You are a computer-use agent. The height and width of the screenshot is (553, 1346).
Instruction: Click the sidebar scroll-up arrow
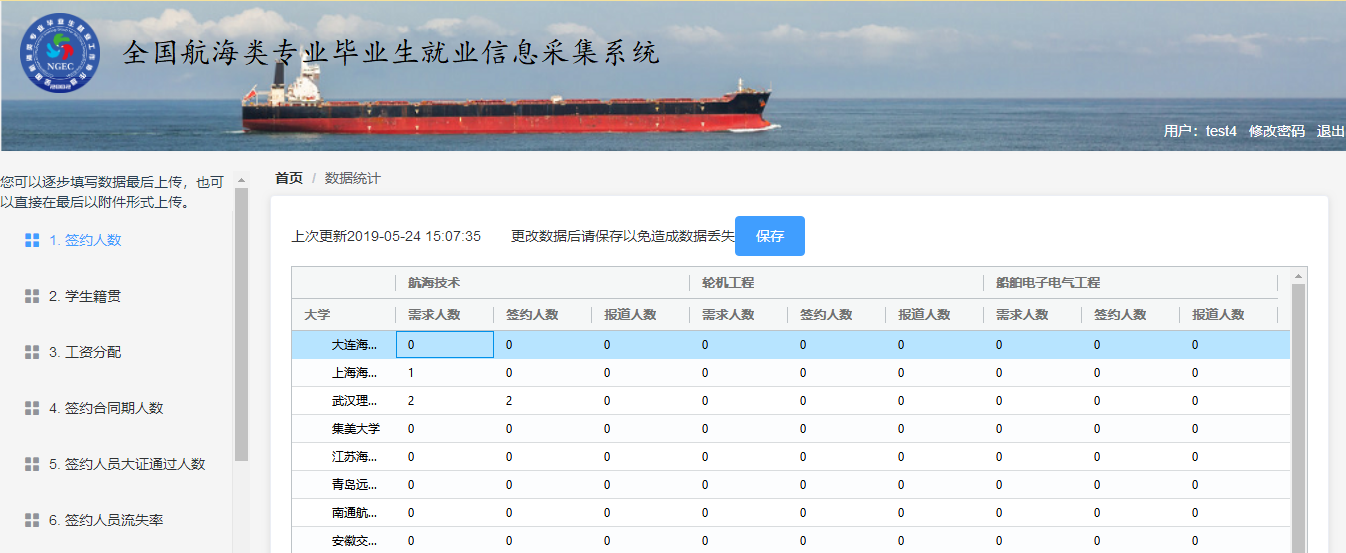click(241, 181)
